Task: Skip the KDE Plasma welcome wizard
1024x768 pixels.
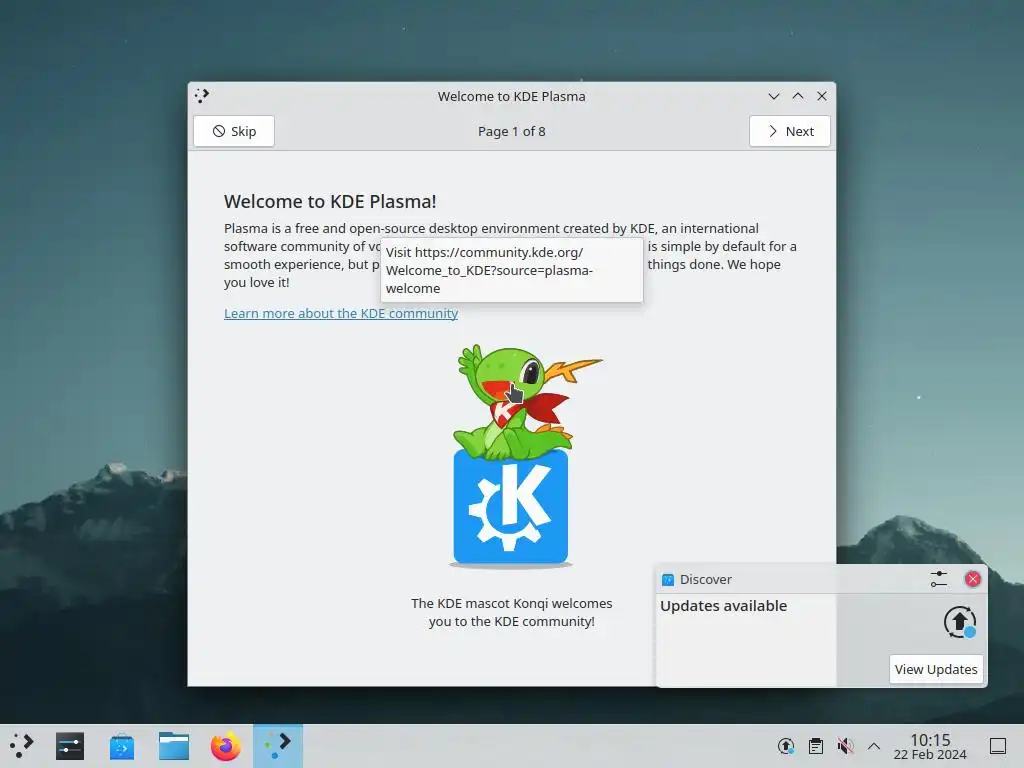Action: tap(234, 131)
